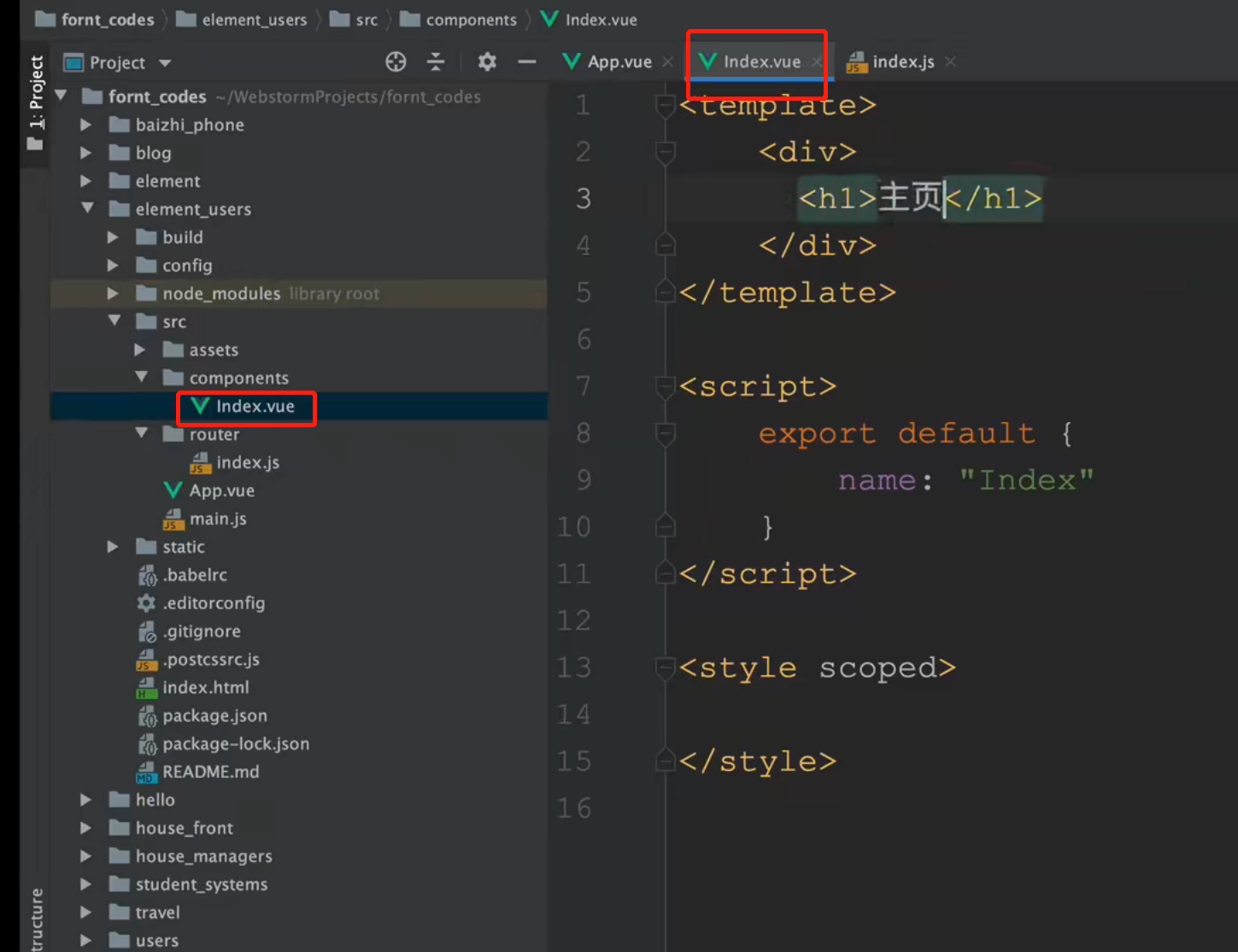
Task: Expand the student_systems folder
Action: pyautogui.click(x=85, y=884)
